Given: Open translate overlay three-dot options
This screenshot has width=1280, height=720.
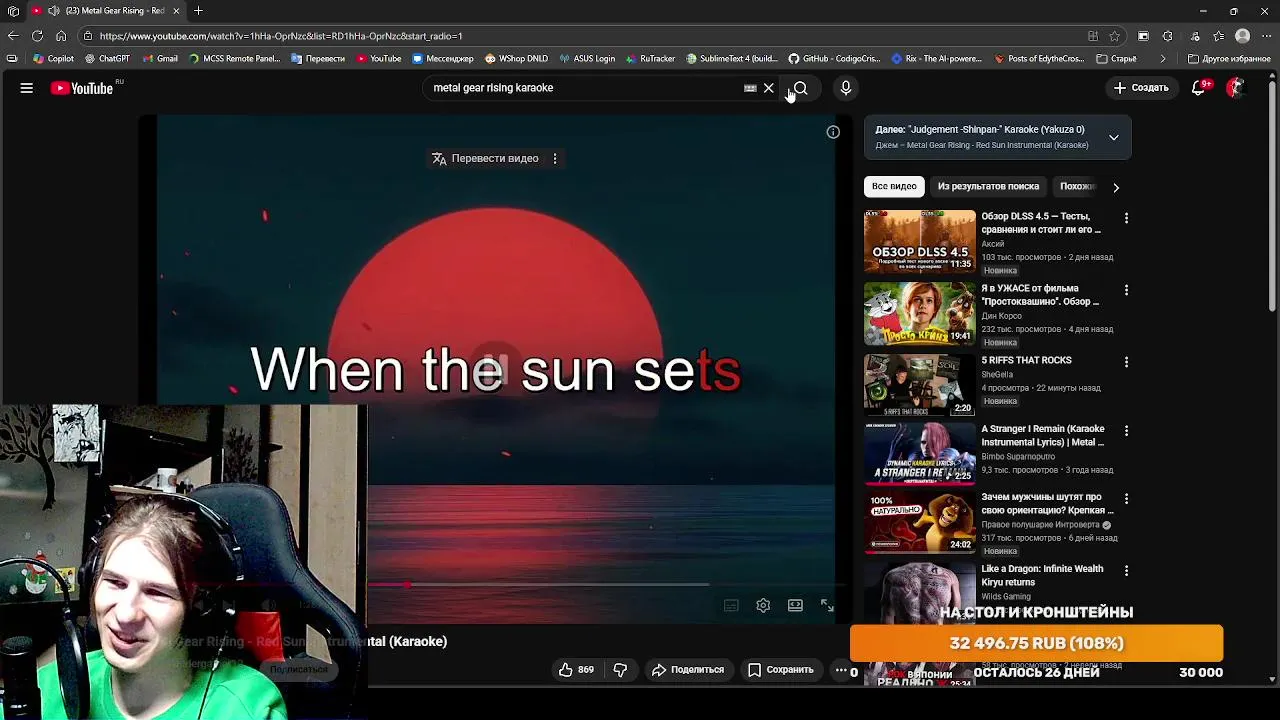Looking at the screenshot, I should (x=555, y=158).
